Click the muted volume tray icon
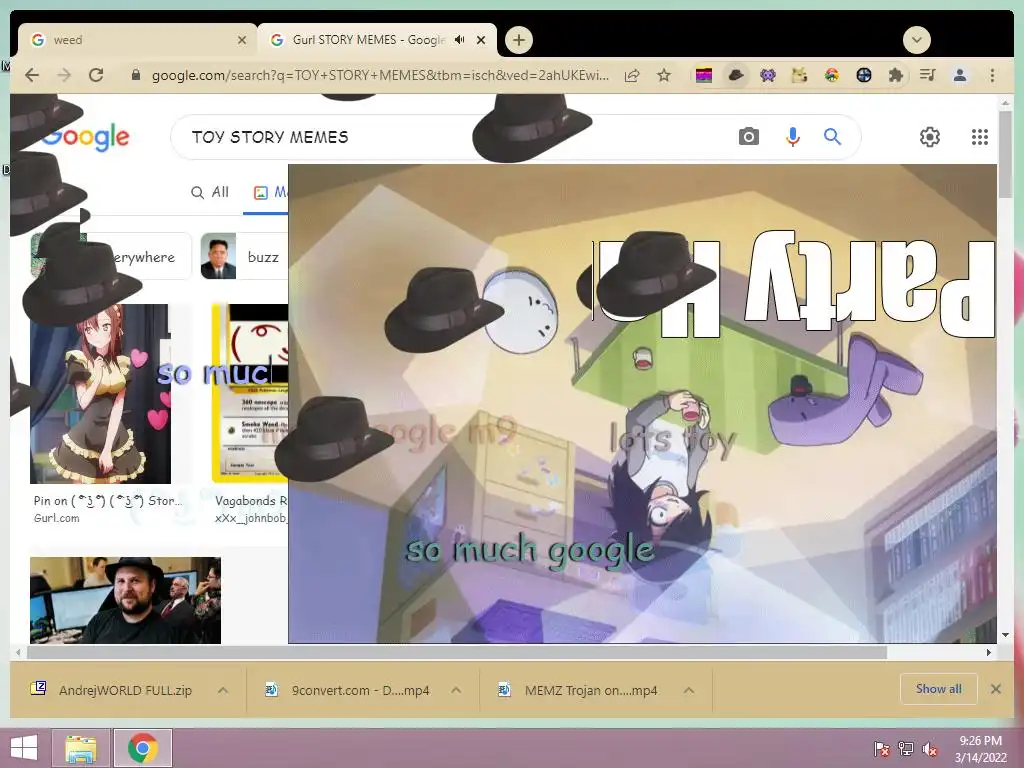Image resolution: width=1024 pixels, height=768 pixels. click(x=930, y=749)
